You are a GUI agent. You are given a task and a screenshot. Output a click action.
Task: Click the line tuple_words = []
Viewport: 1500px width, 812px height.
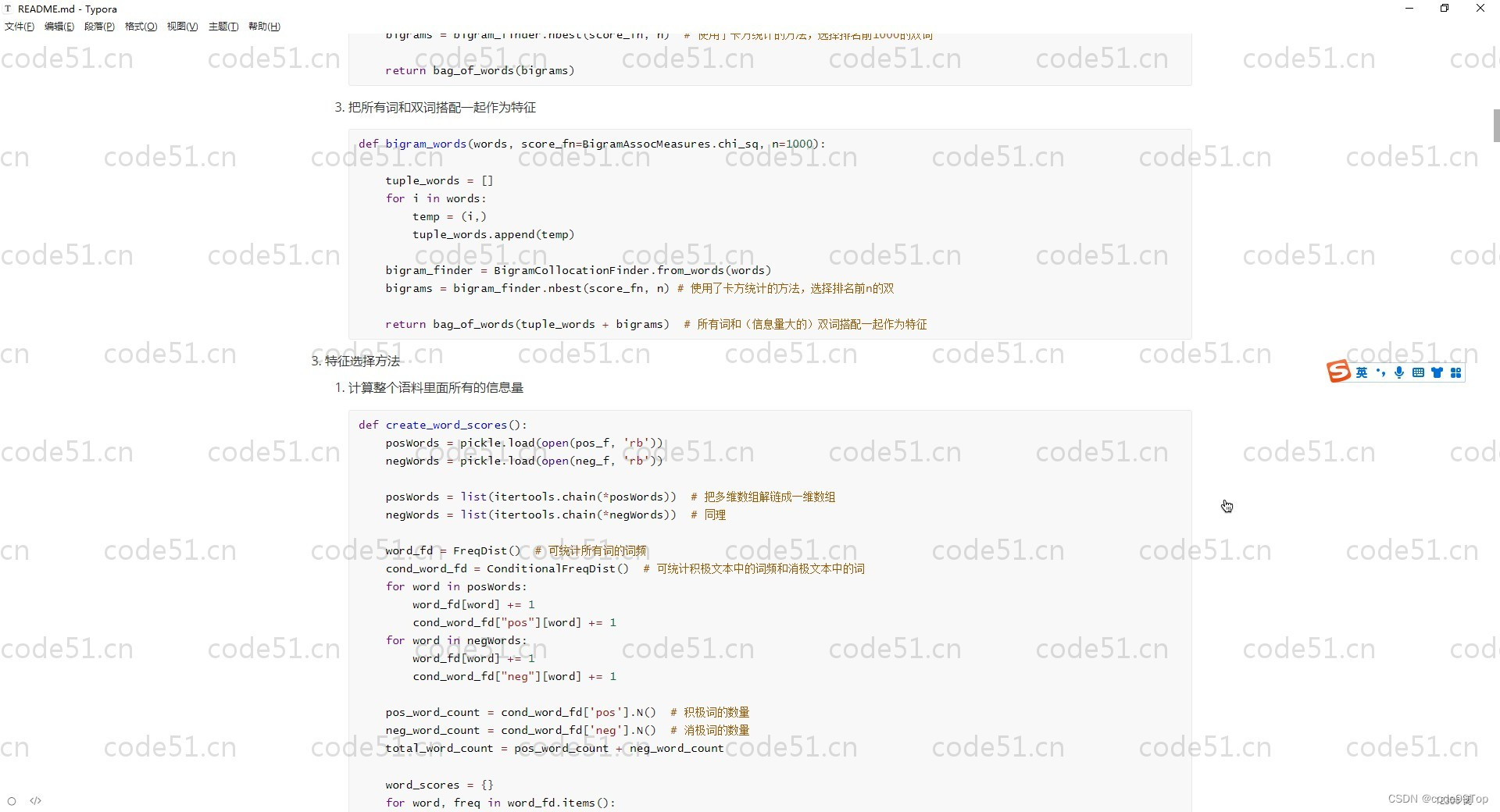tap(439, 180)
